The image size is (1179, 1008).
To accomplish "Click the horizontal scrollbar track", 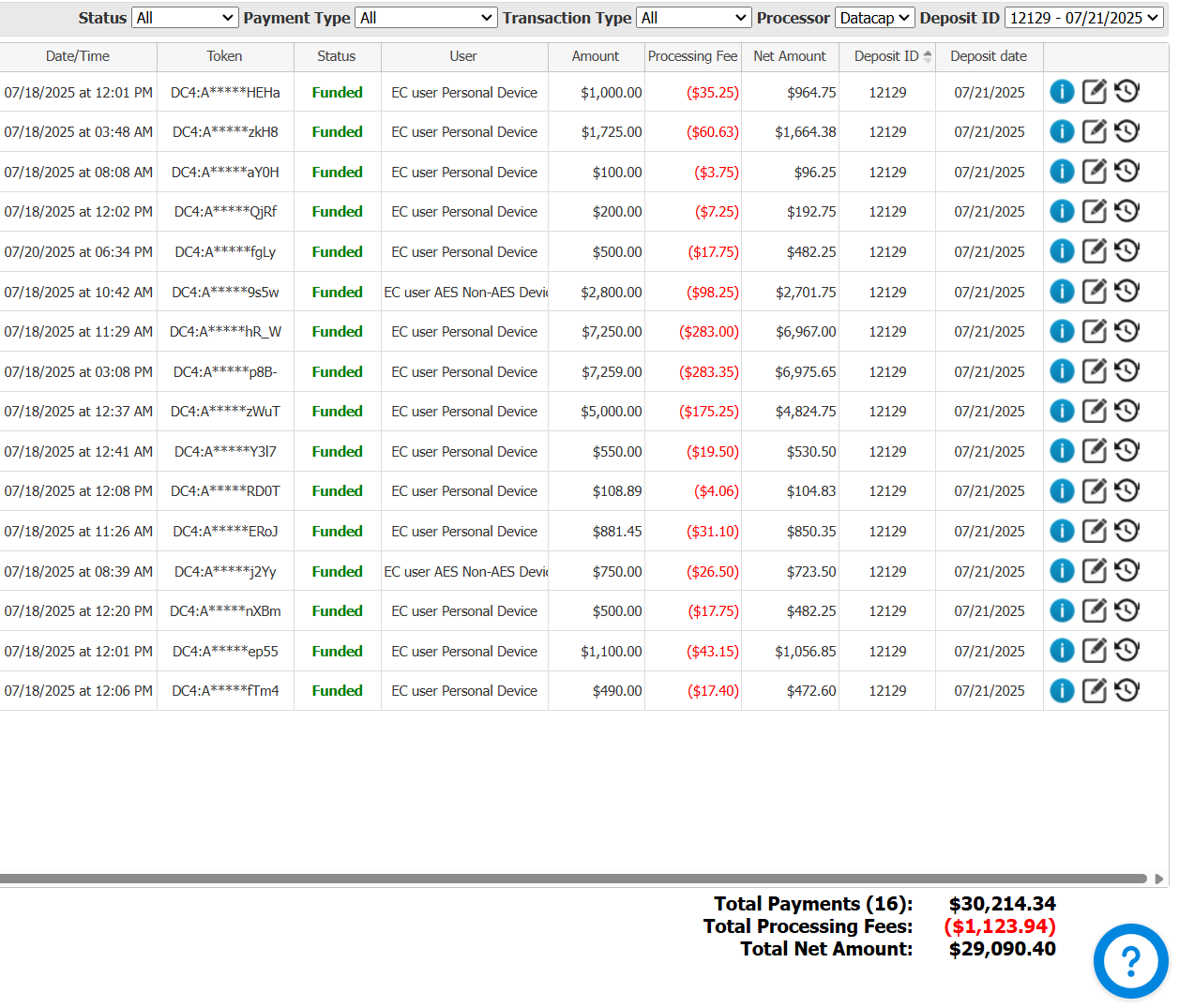I will coord(572,879).
